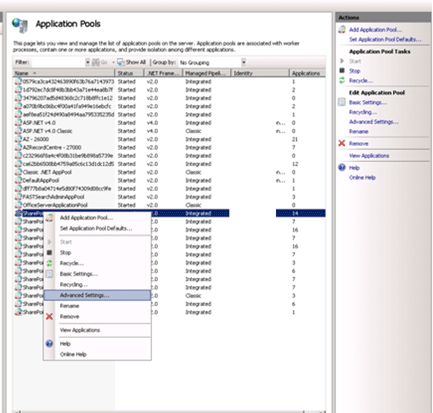
Task: Click Online Help in Actions pane
Action: click(x=362, y=177)
